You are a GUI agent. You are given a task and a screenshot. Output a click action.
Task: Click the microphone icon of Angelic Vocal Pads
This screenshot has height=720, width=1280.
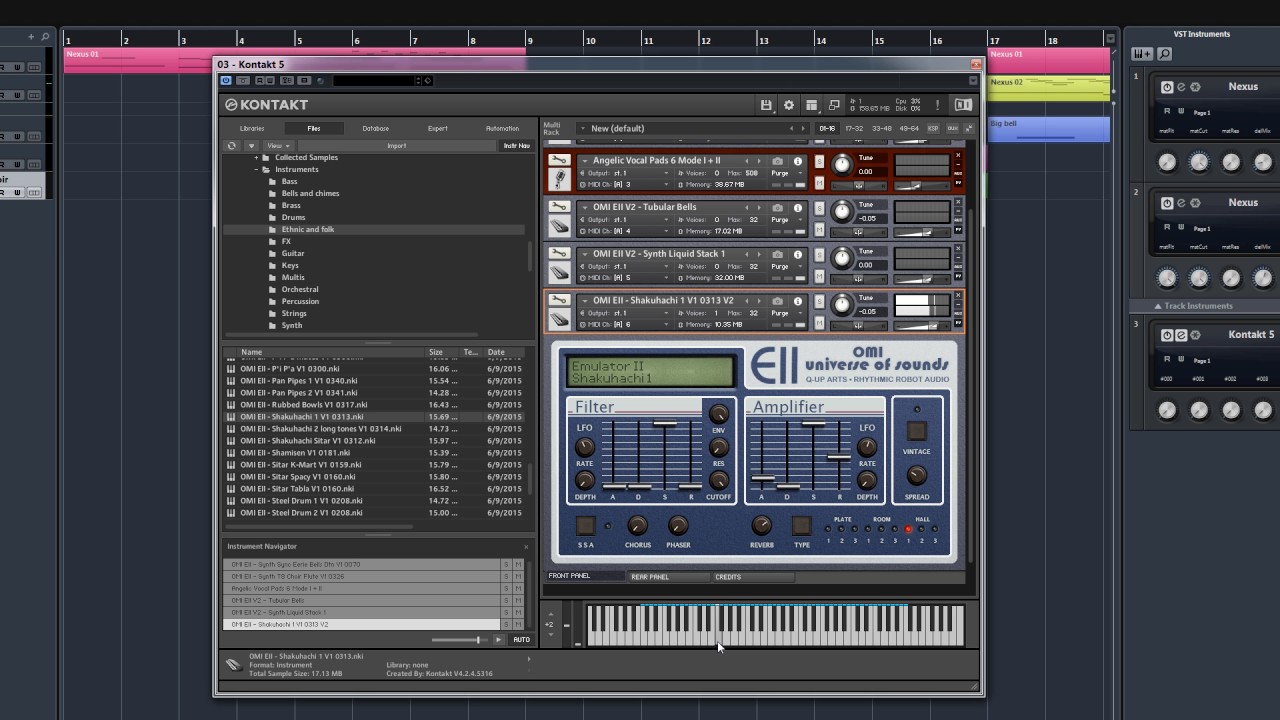559,179
